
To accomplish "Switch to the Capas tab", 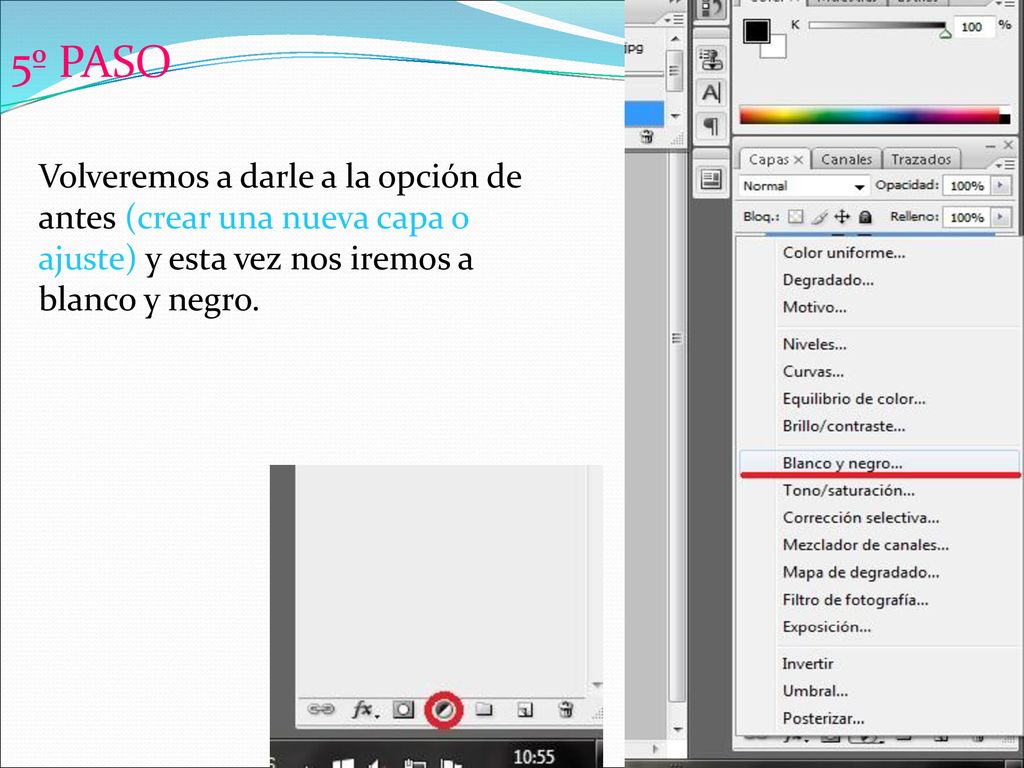I will [x=769, y=159].
